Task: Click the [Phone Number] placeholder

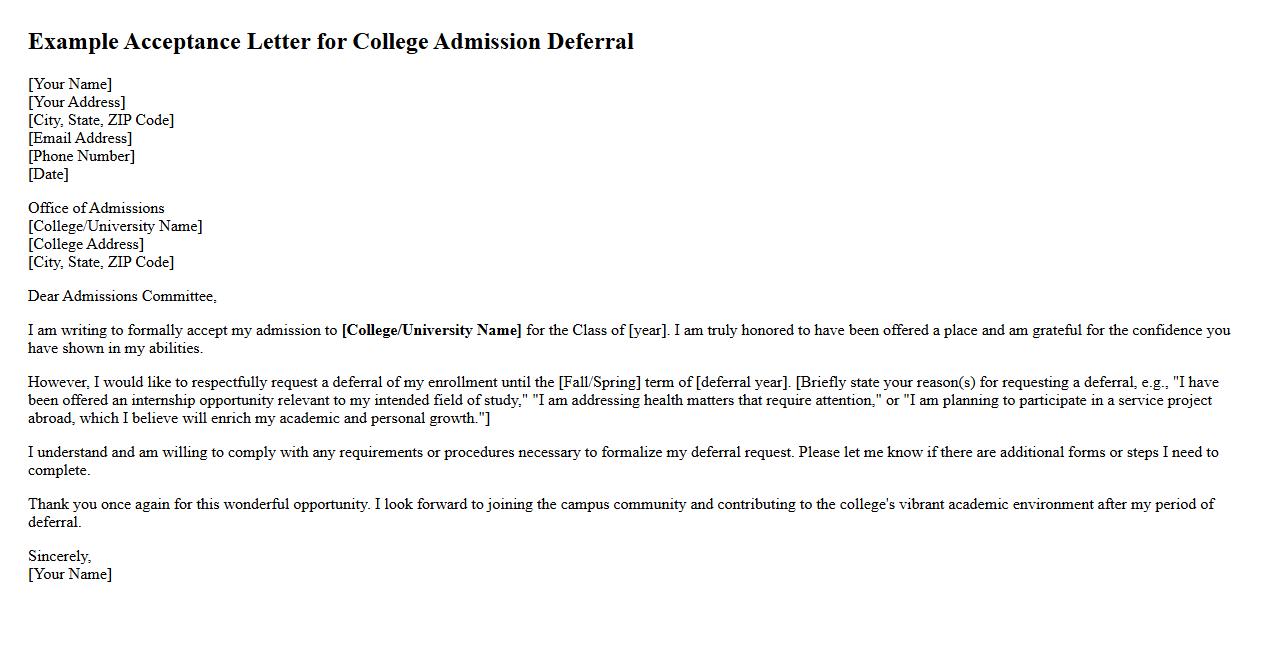Action: tap(81, 156)
